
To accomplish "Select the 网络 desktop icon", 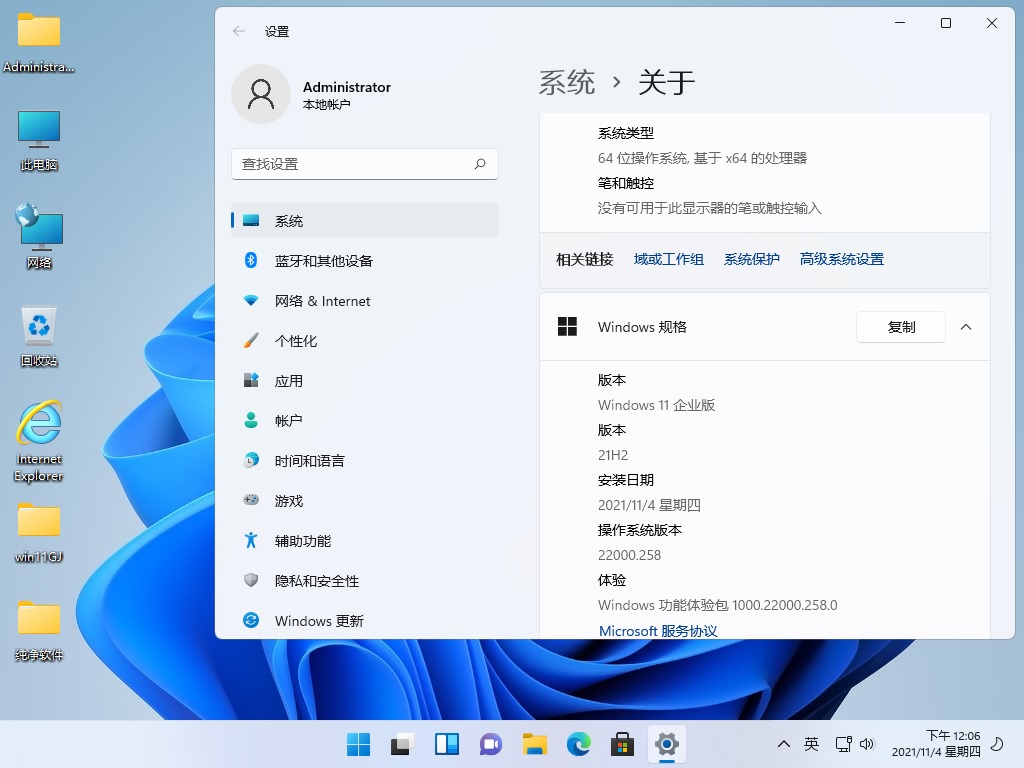I will pos(39,236).
